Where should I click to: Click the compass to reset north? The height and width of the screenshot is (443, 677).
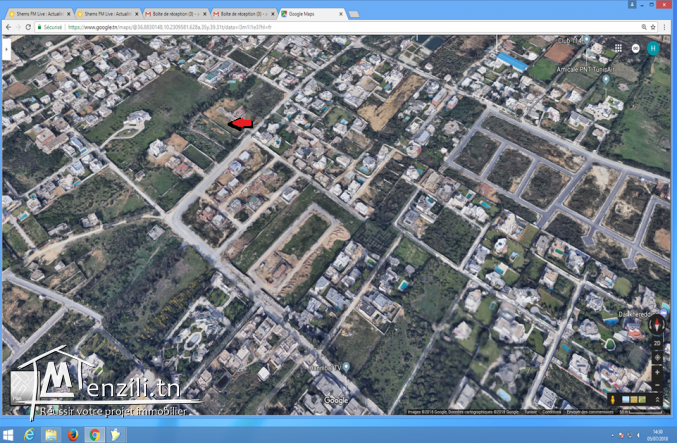(657, 326)
